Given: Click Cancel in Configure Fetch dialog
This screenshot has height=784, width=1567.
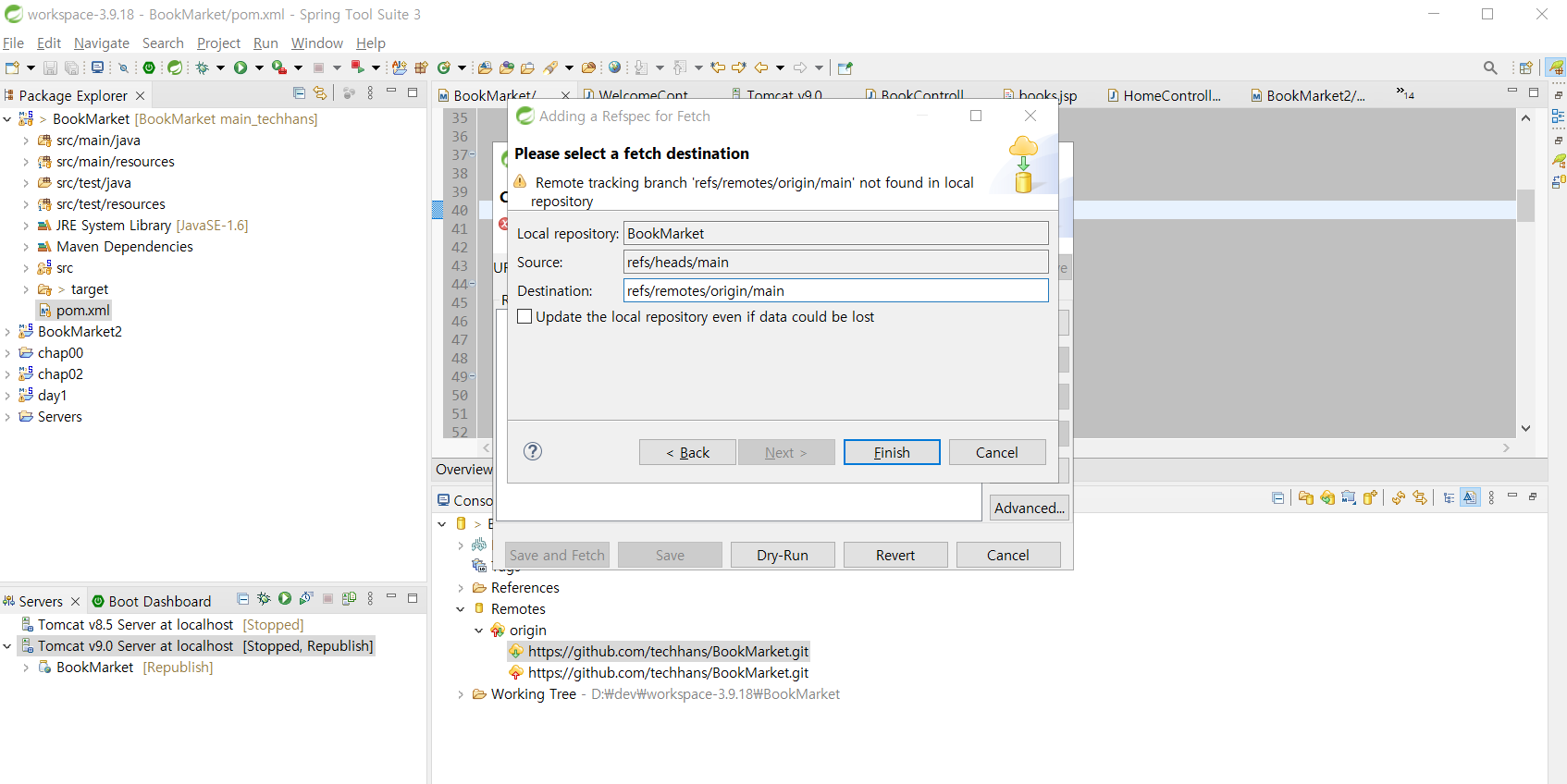Looking at the screenshot, I should pyautogui.click(x=1008, y=555).
